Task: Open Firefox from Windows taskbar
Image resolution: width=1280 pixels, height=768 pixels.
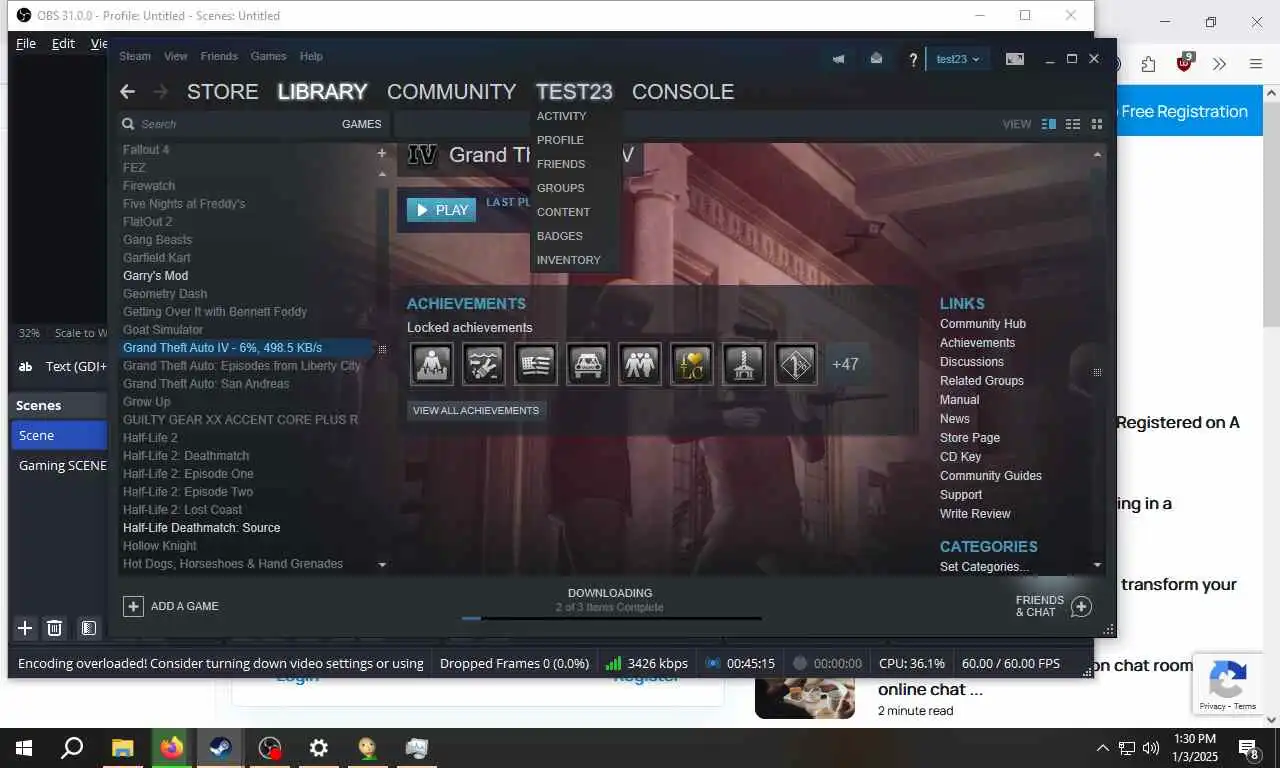Action: coord(171,748)
